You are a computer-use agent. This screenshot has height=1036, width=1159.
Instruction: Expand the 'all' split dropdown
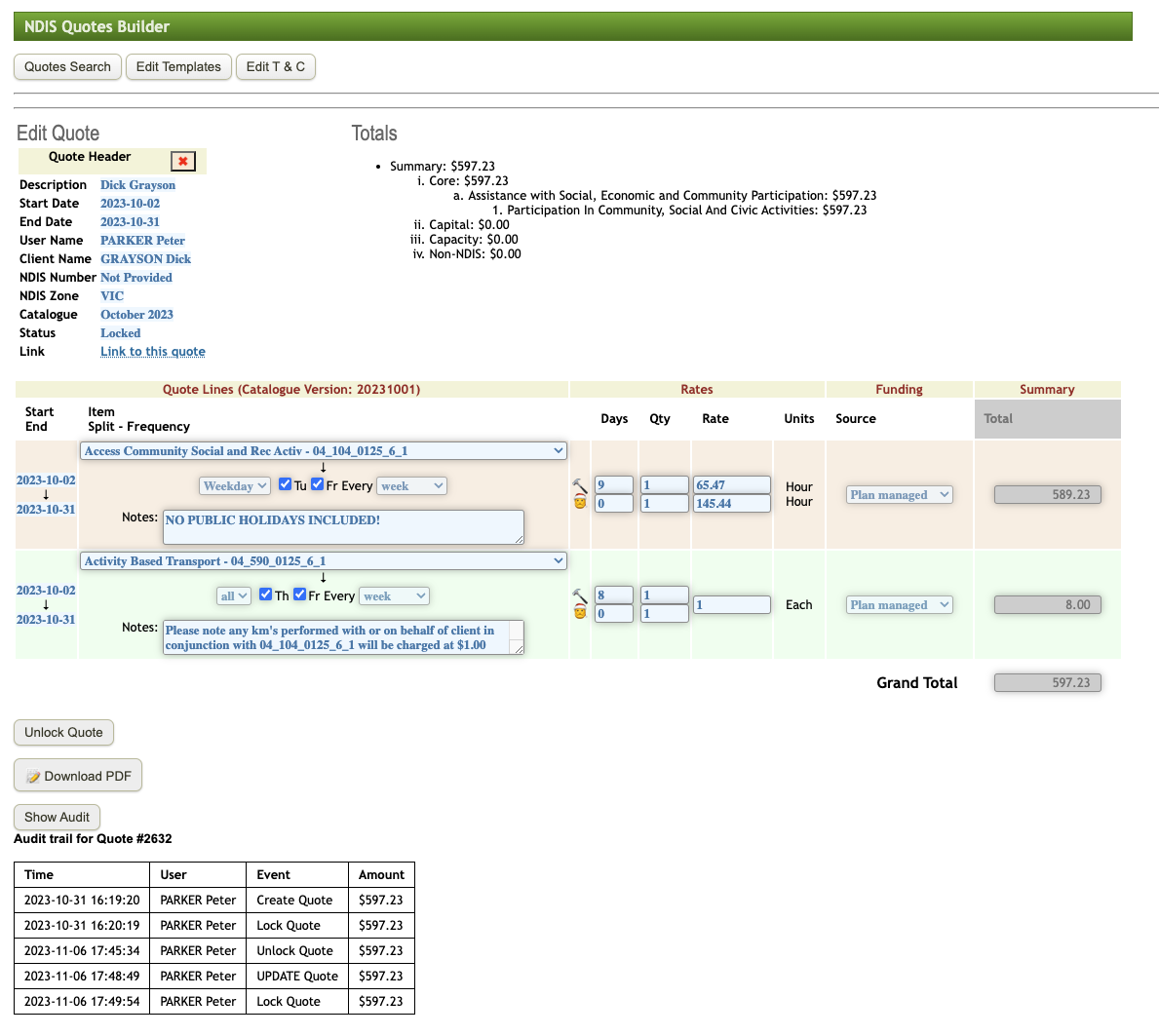tap(234, 596)
